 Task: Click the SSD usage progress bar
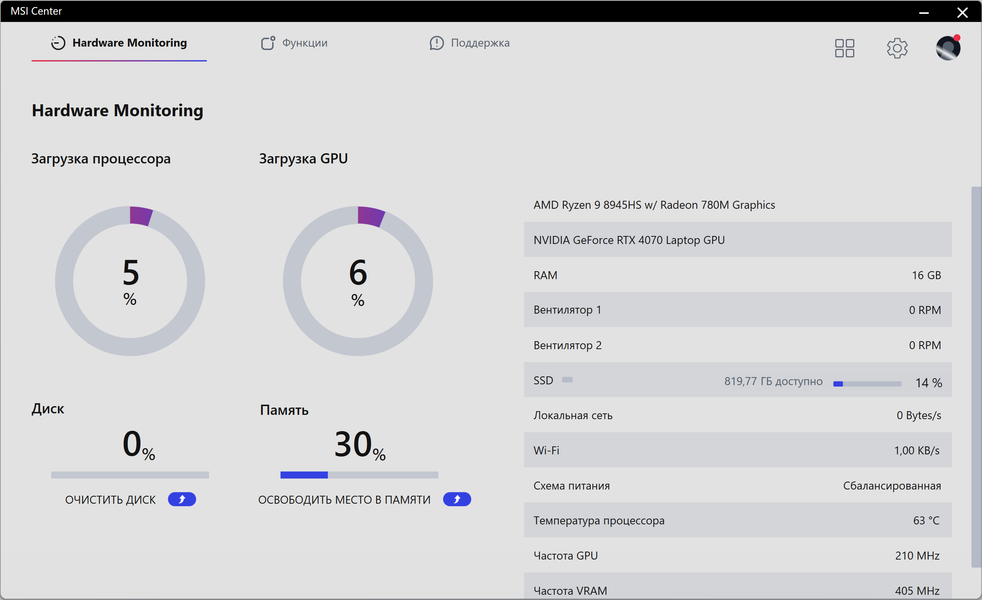coord(867,383)
